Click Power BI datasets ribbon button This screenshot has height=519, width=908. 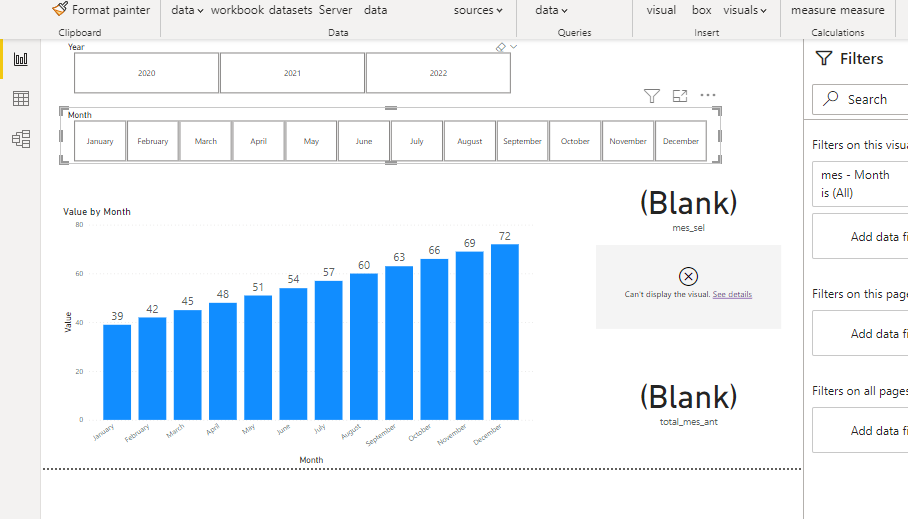click(290, 10)
